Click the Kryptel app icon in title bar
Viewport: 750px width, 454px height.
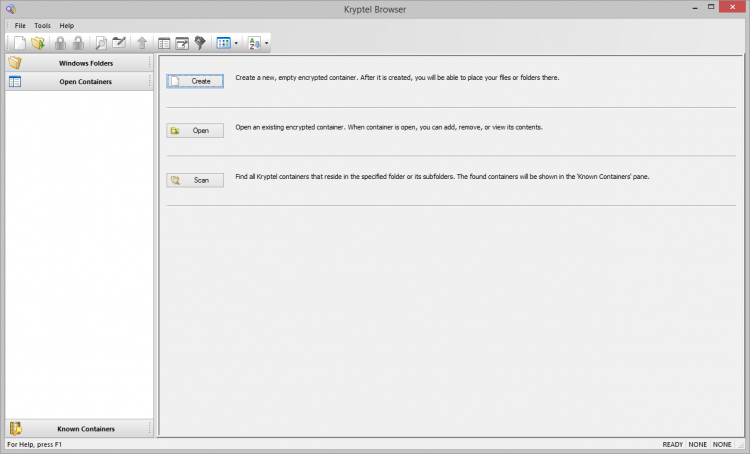pos(11,9)
